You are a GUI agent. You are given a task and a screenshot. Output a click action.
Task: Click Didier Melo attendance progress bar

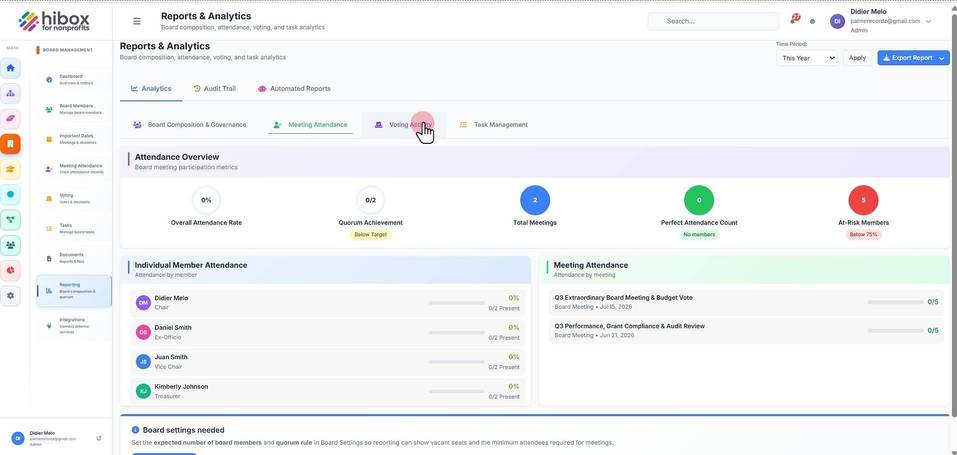tap(457, 303)
